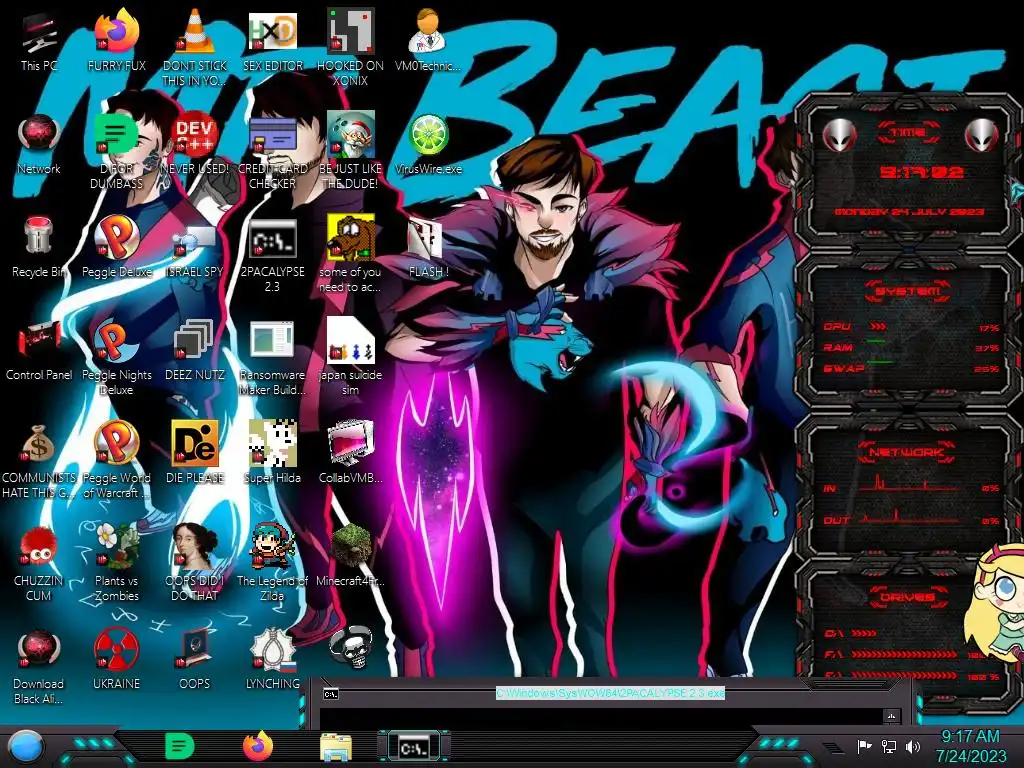Launch Peggle World of Warcraft icon
Screen dimensions: 1024x768
[116, 460]
